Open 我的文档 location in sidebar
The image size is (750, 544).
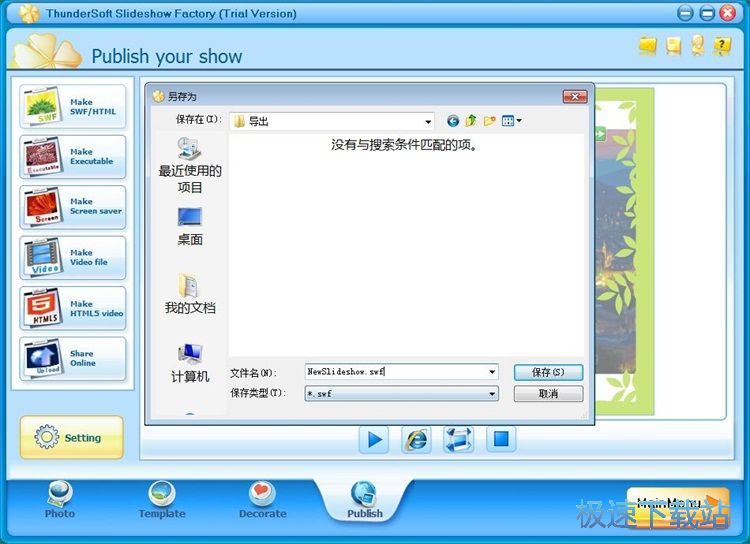(190, 294)
